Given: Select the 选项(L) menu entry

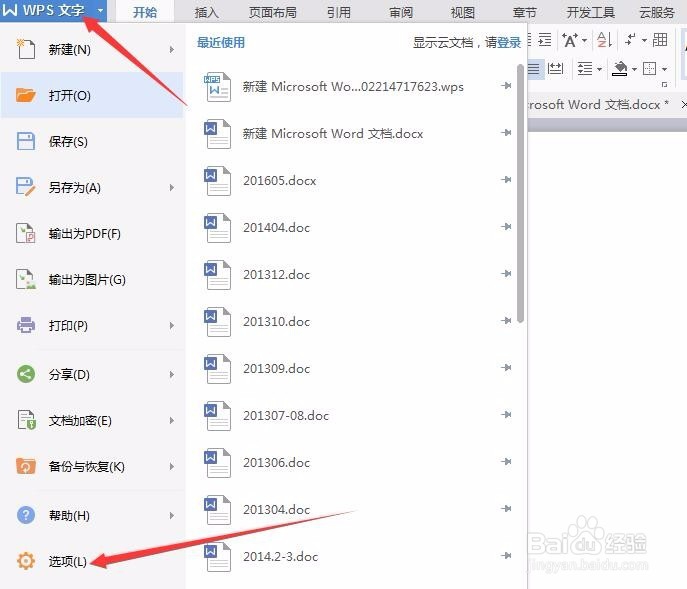Looking at the screenshot, I should 93,561.
